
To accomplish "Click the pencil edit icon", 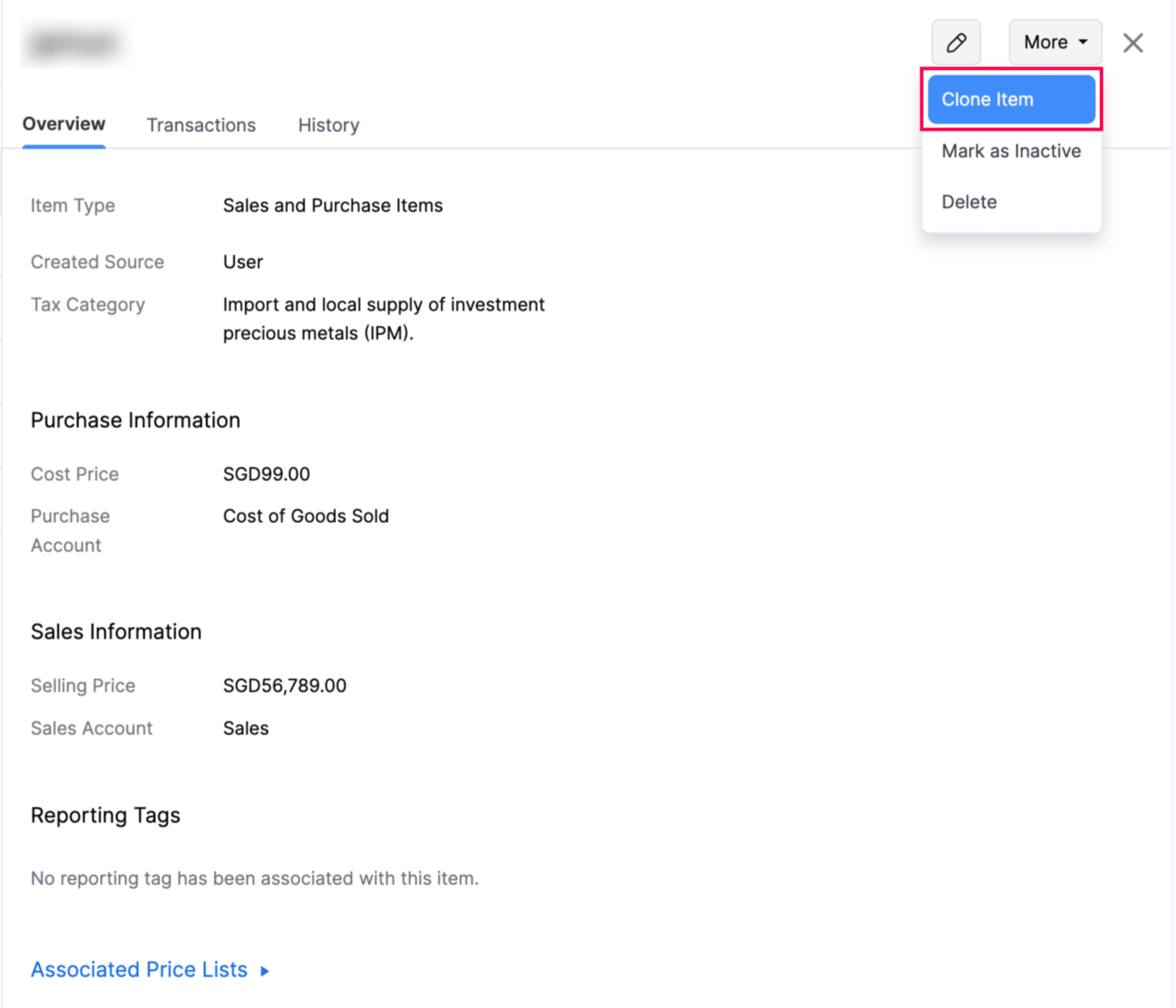I will point(955,43).
